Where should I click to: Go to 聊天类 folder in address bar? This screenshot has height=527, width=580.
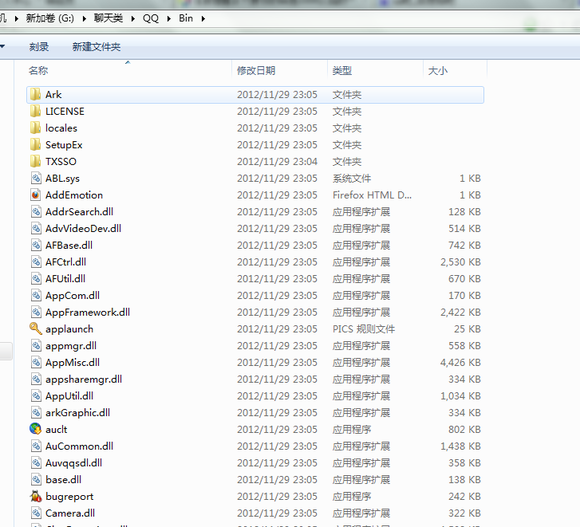[x=108, y=18]
